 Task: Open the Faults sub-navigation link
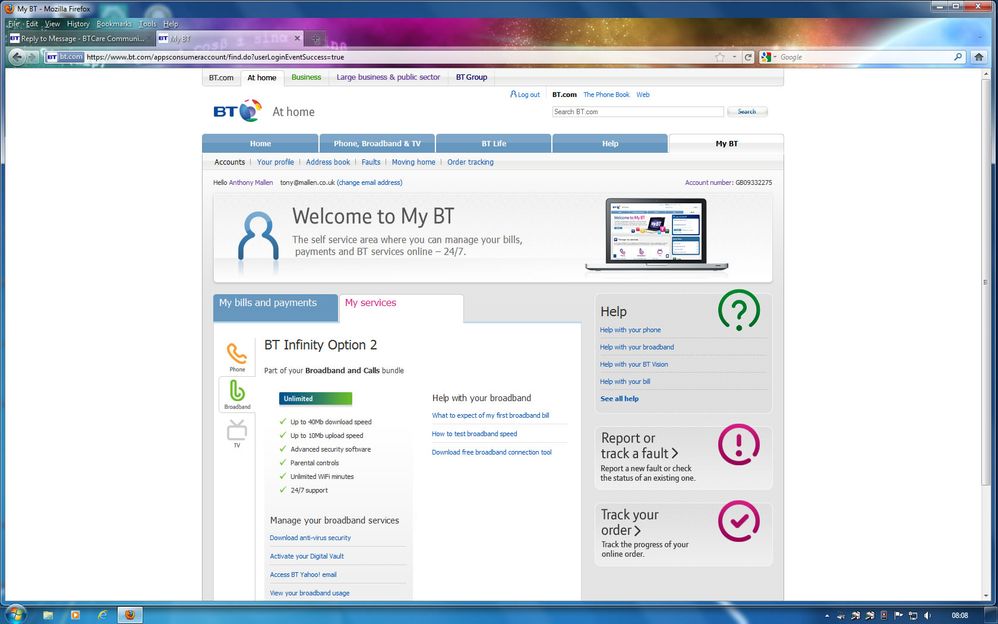(x=370, y=162)
